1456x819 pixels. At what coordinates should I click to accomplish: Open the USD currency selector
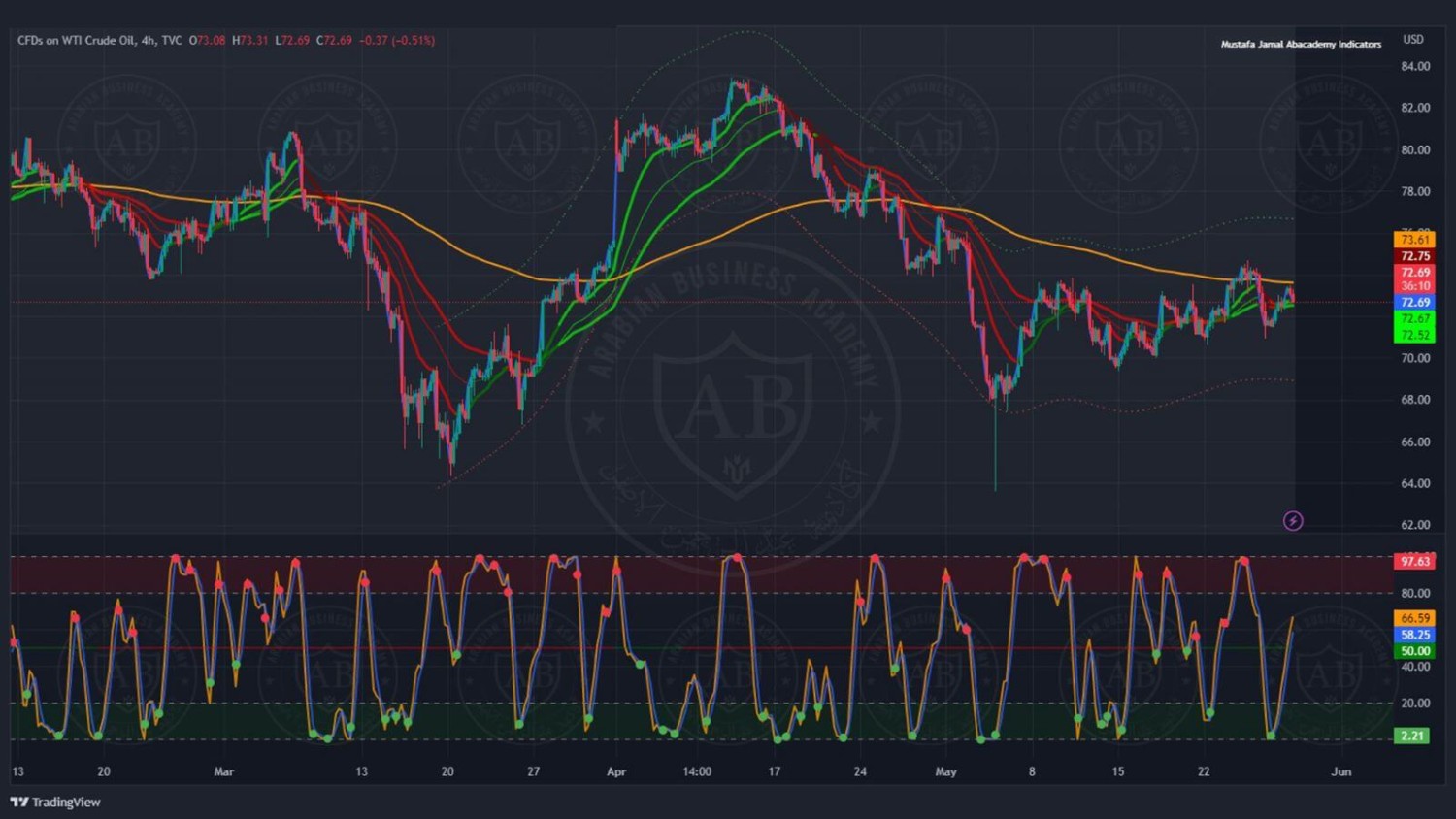(x=1413, y=40)
